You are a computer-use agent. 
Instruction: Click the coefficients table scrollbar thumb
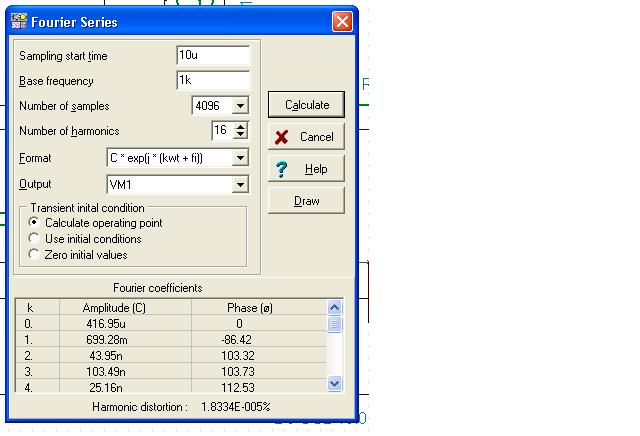point(334,325)
